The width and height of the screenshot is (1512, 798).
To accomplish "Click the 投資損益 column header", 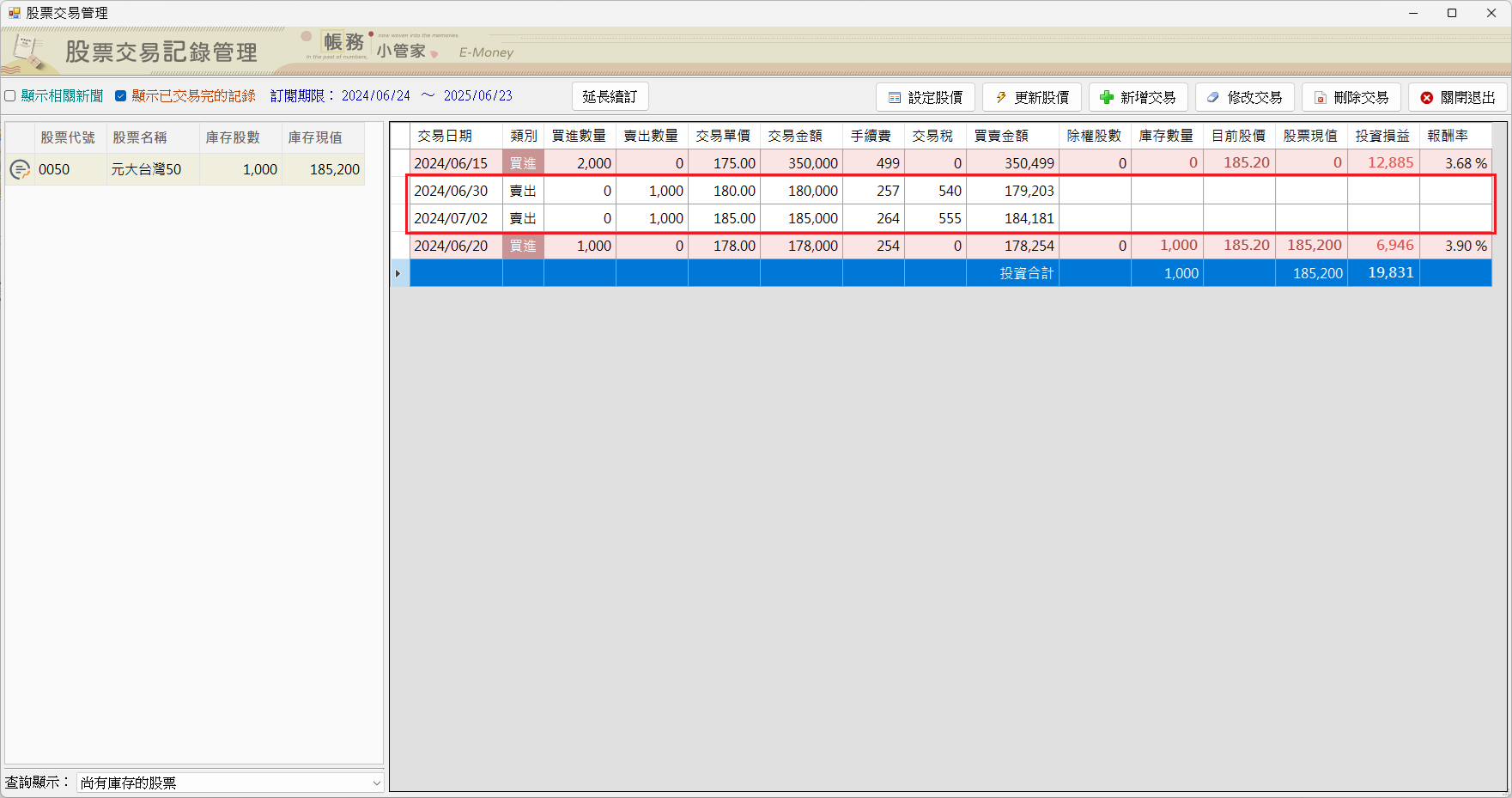I will coord(1383,136).
